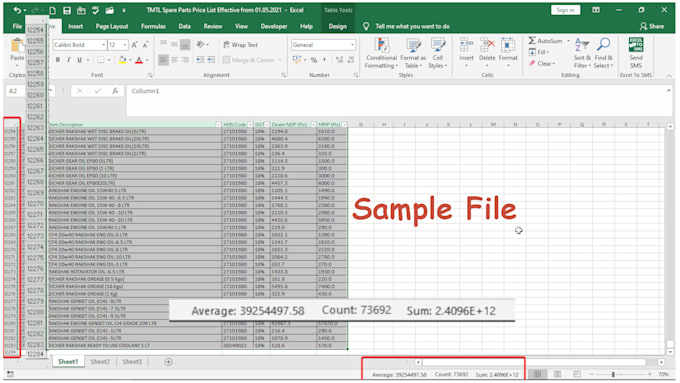Viewport: 680px width, 383px height.
Task: Open the Table Tools Design tab
Action: coord(337,26)
